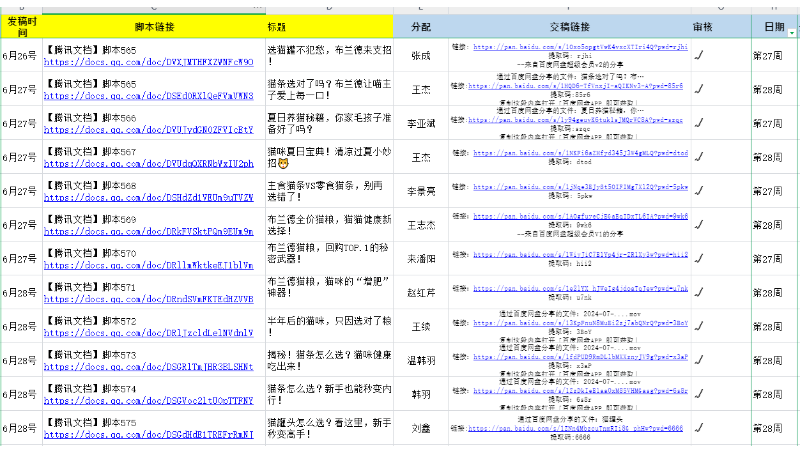Viewport: 800px width, 453px height.
Task: Select title cell 猫罐头怎么选？看这里
Action: coord(329,429)
